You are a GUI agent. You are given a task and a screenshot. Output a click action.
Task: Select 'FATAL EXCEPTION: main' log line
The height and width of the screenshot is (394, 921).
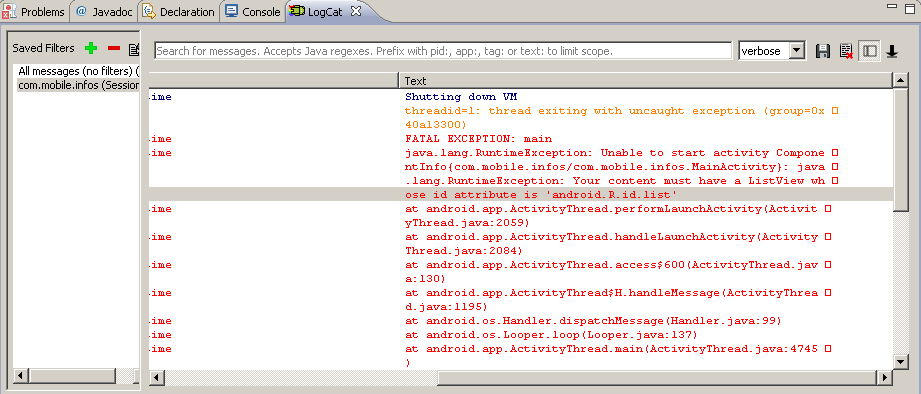(479, 139)
